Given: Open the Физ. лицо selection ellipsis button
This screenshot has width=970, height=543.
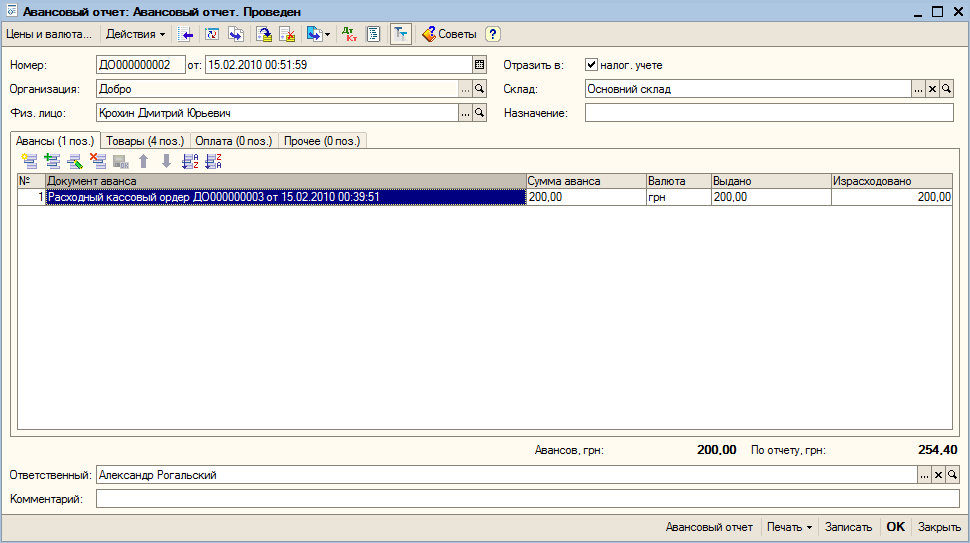Looking at the screenshot, I should pos(465,113).
